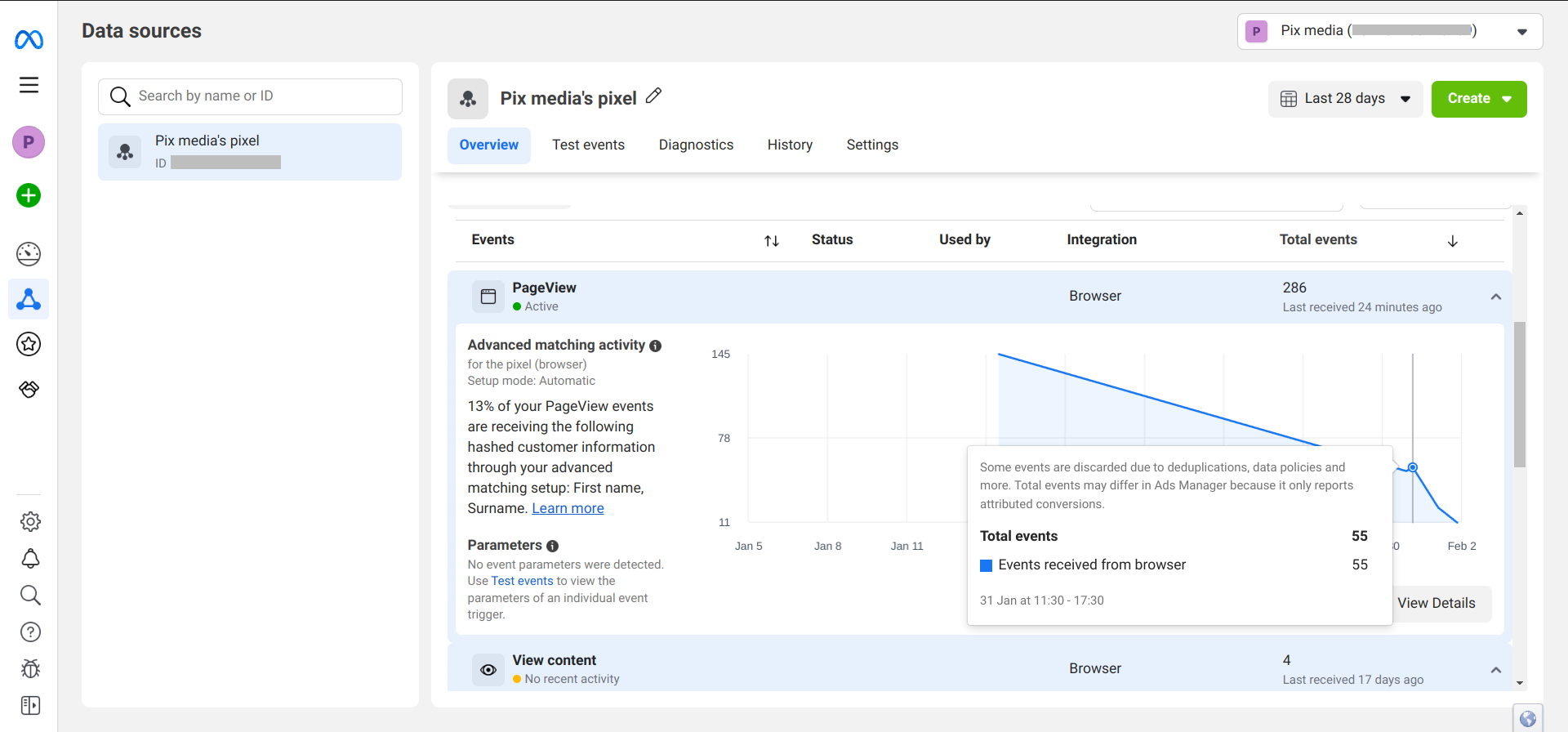Edit pixel name with pencil icon
The height and width of the screenshot is (732, 1568).
pyautogui.click(x=653, y=96)
